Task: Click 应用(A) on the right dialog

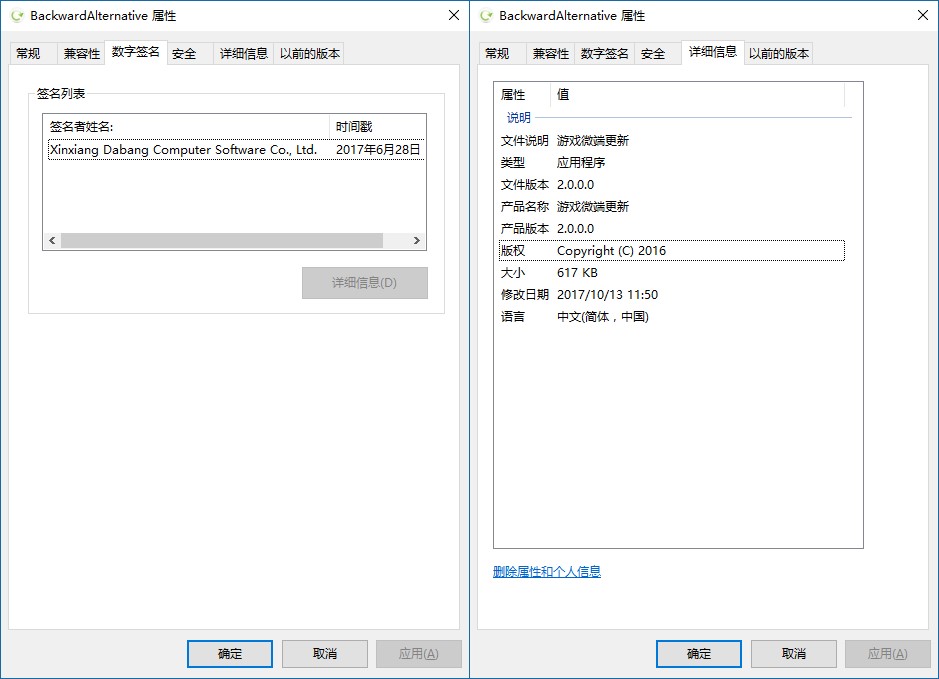Action: pyautogui.click(x=887, y=653)
